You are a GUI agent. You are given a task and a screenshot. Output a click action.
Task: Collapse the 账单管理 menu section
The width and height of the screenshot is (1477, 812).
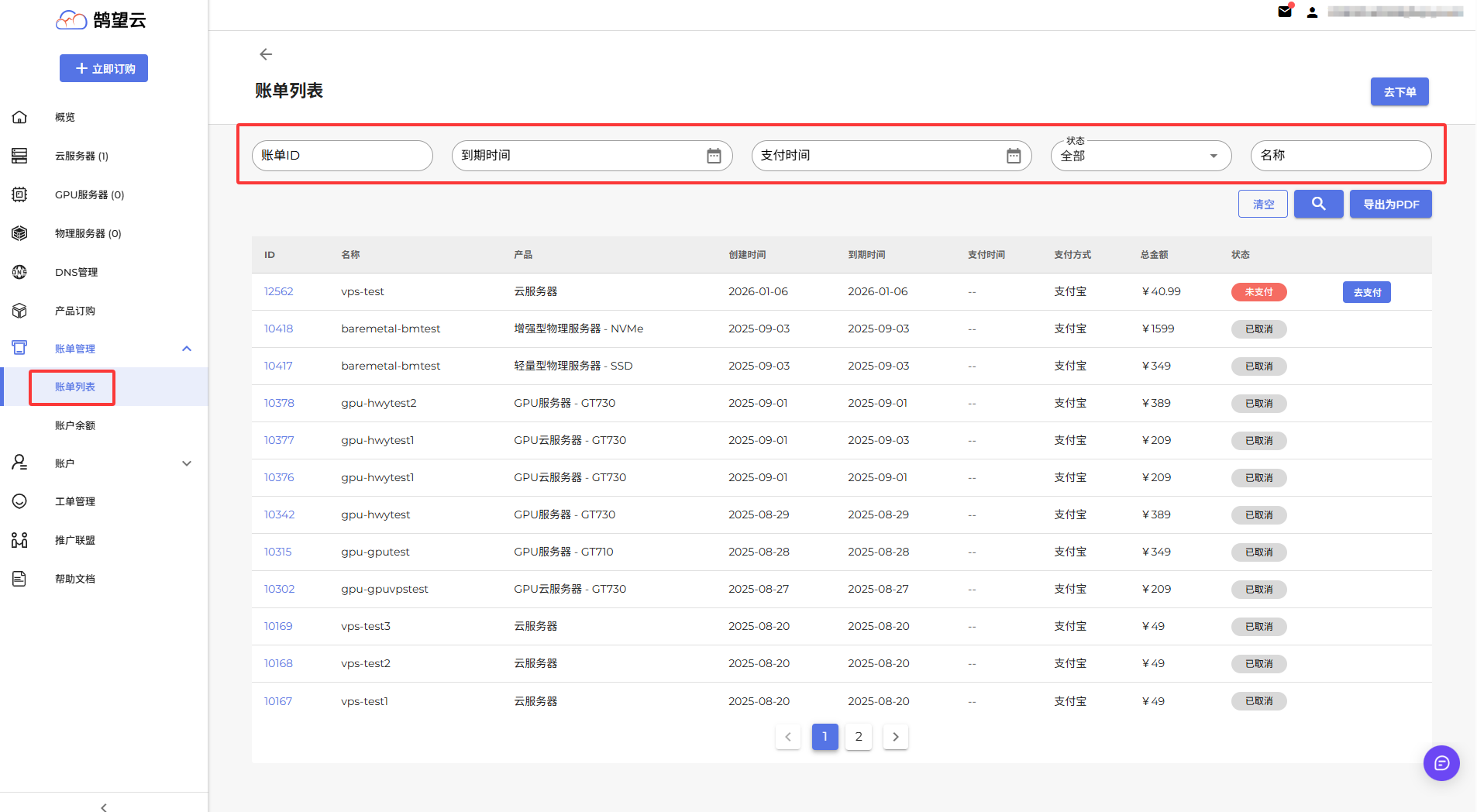pyautogui.click(x=187, y=349)
